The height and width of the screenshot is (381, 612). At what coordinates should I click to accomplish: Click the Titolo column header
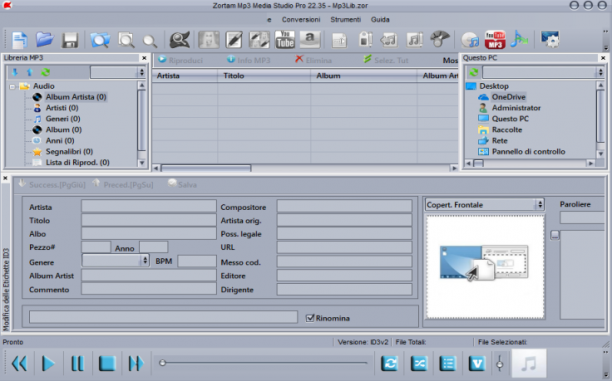[x=264, y=76]
